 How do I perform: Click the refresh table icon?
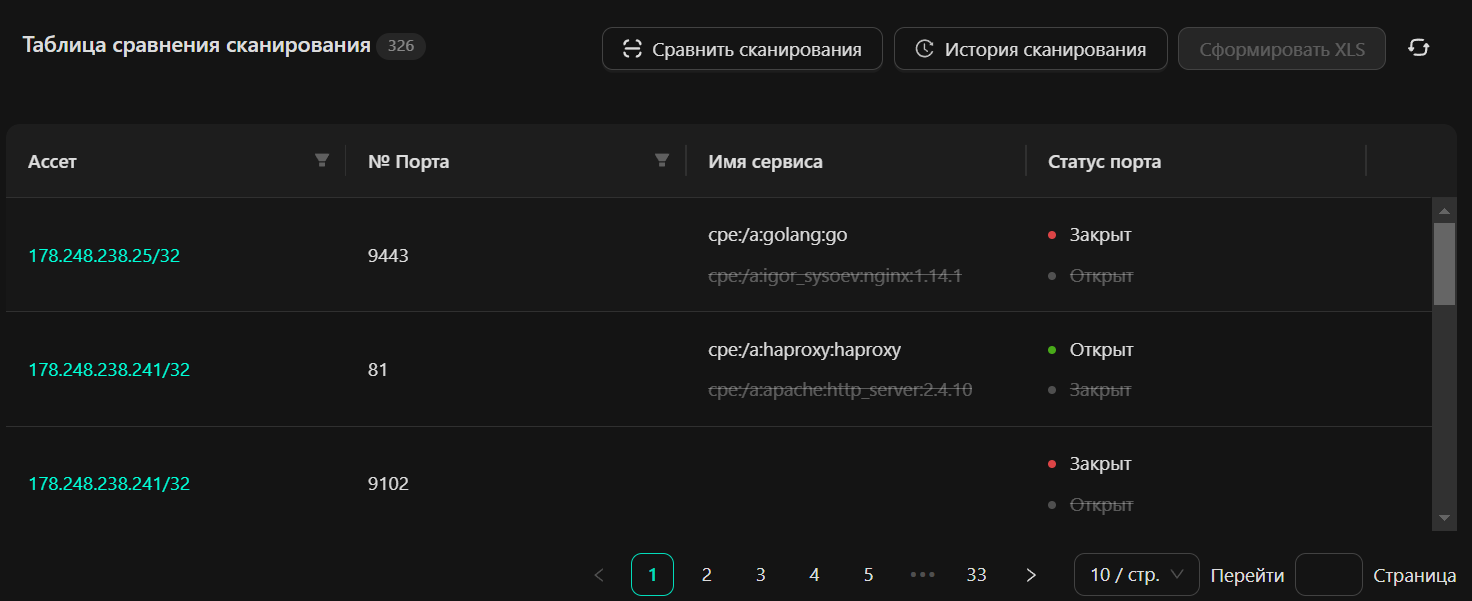coord(1418,48)
